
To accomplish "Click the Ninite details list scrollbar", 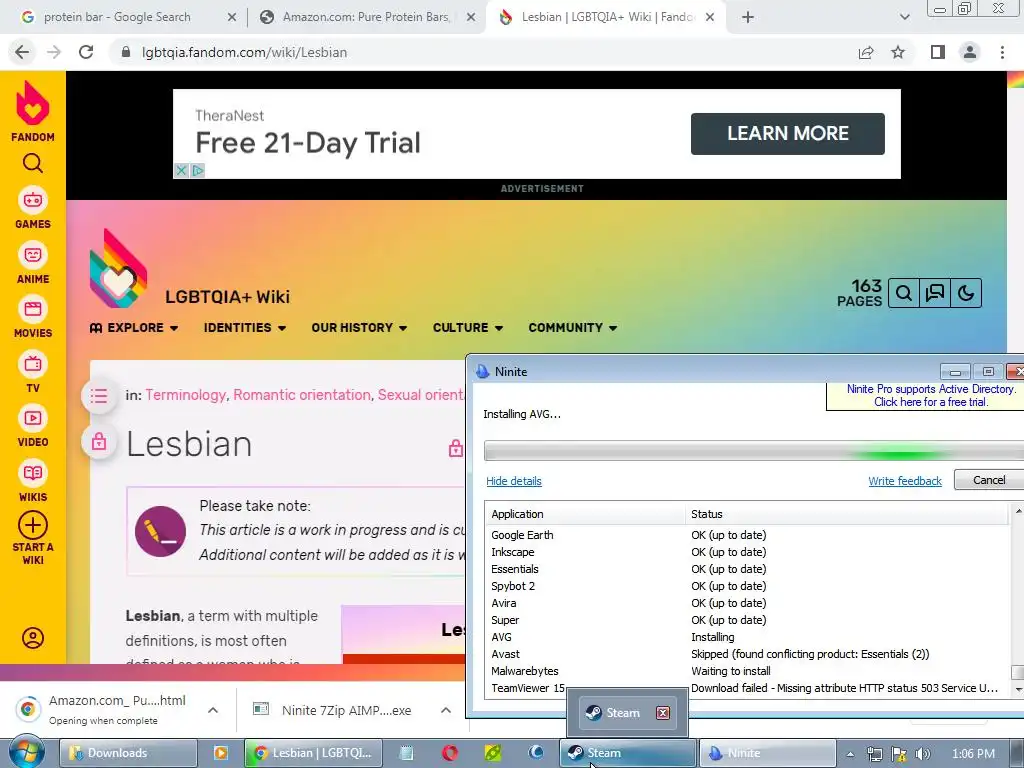I will point(1017,600).
